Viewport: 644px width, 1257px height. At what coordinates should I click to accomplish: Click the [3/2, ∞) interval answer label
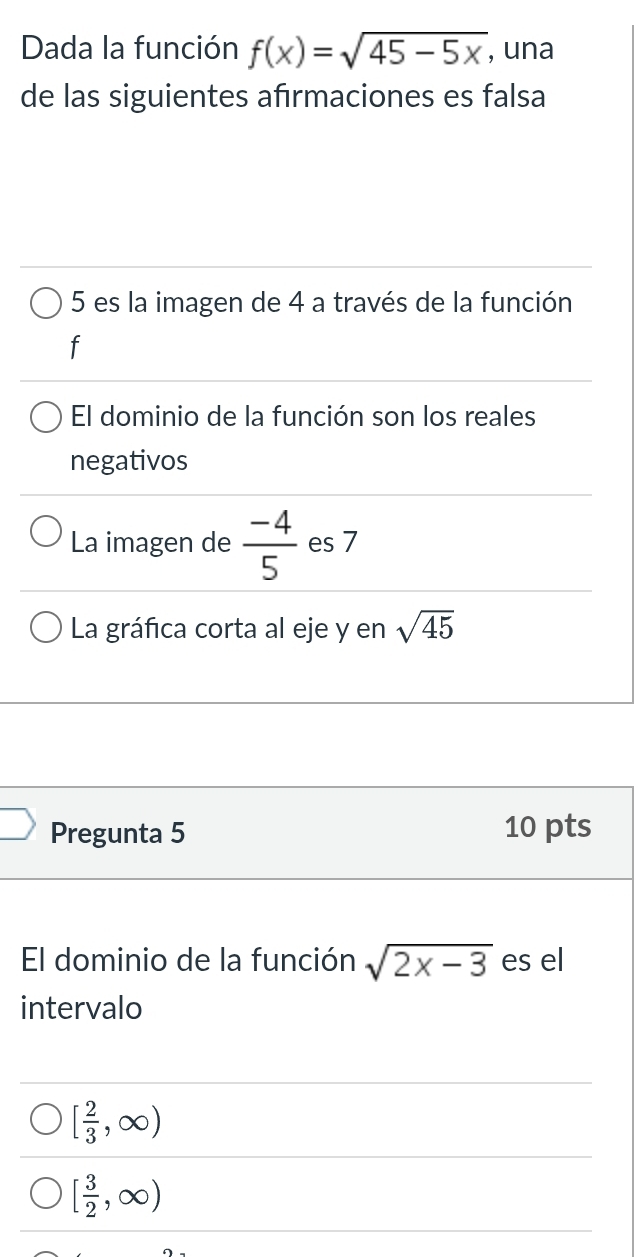117,1192
